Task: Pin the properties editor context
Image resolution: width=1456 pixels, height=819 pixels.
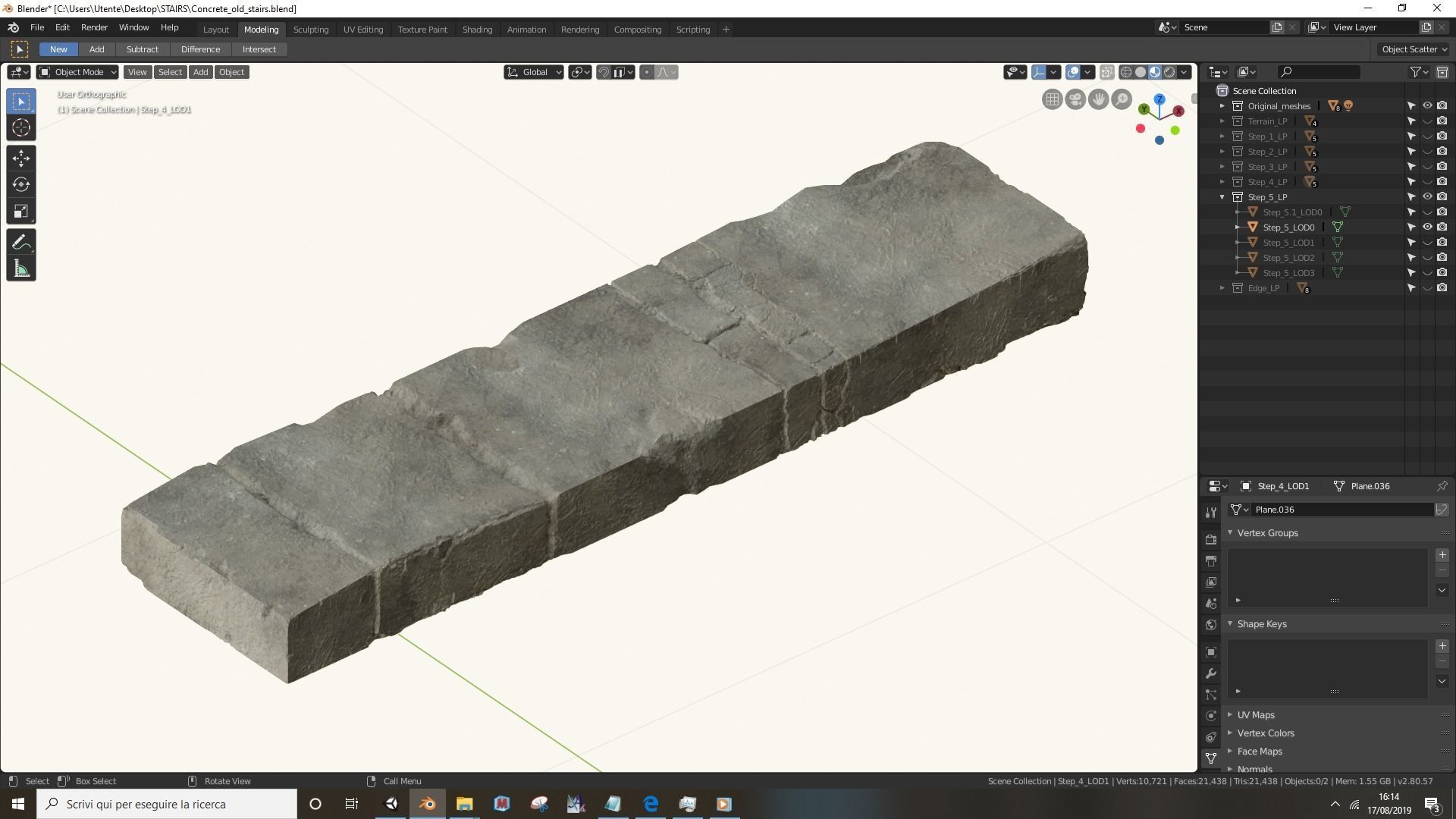Action: (x=1442, y=486)
